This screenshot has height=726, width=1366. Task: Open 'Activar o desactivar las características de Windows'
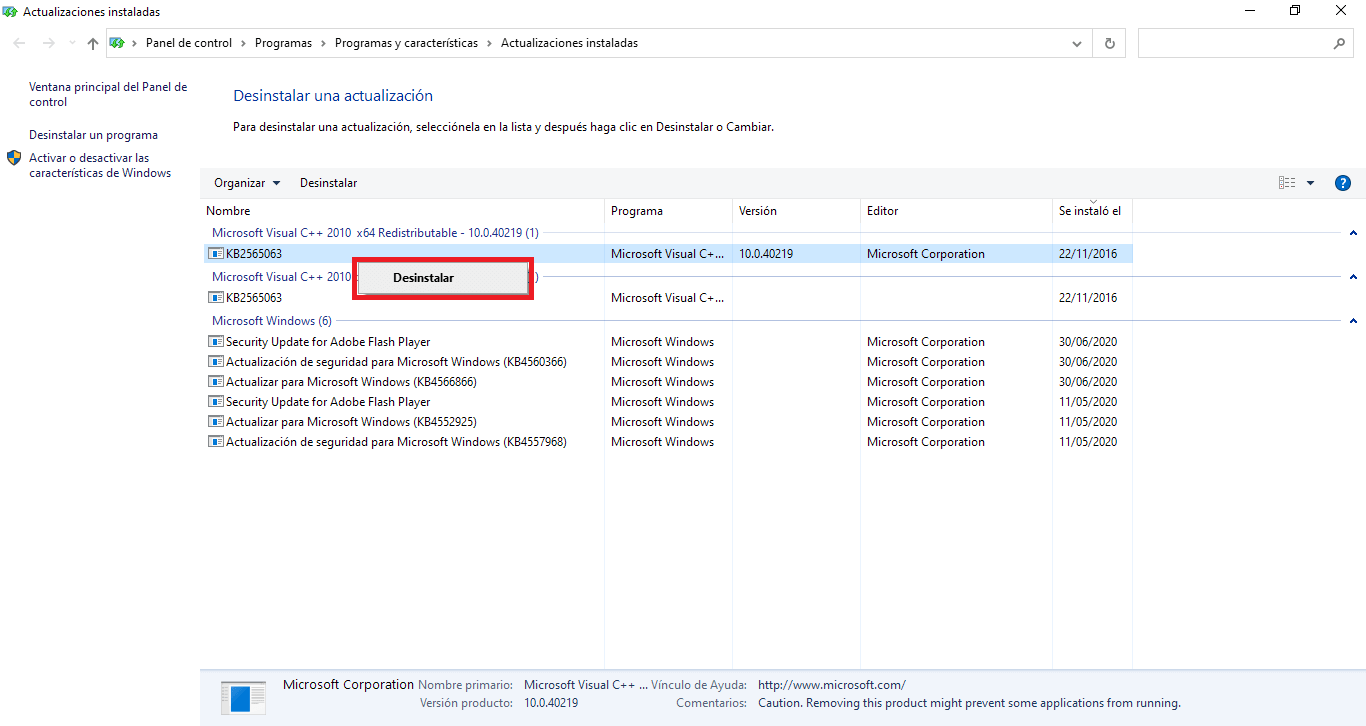click(x=100, y=166)
